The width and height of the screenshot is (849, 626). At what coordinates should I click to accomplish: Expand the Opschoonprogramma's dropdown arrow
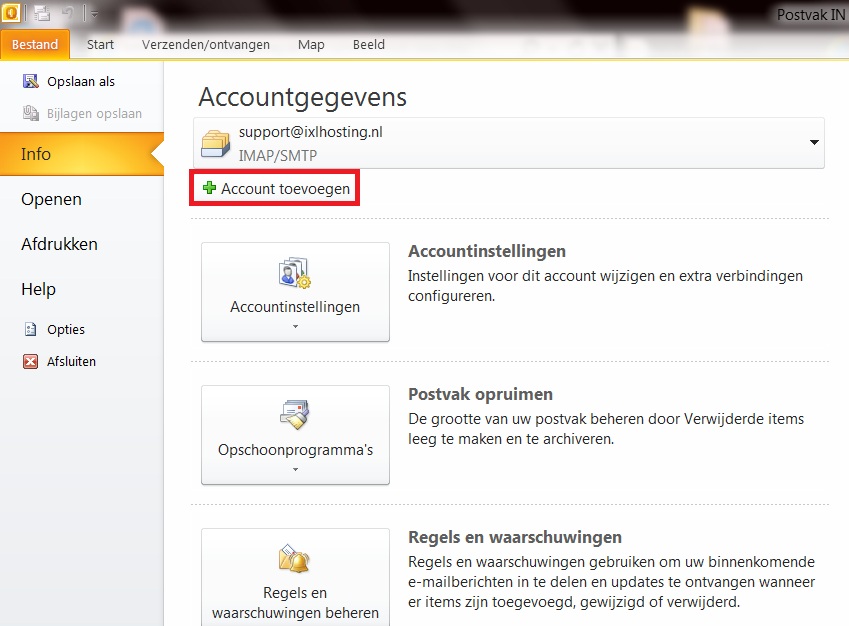click(295, 470)
